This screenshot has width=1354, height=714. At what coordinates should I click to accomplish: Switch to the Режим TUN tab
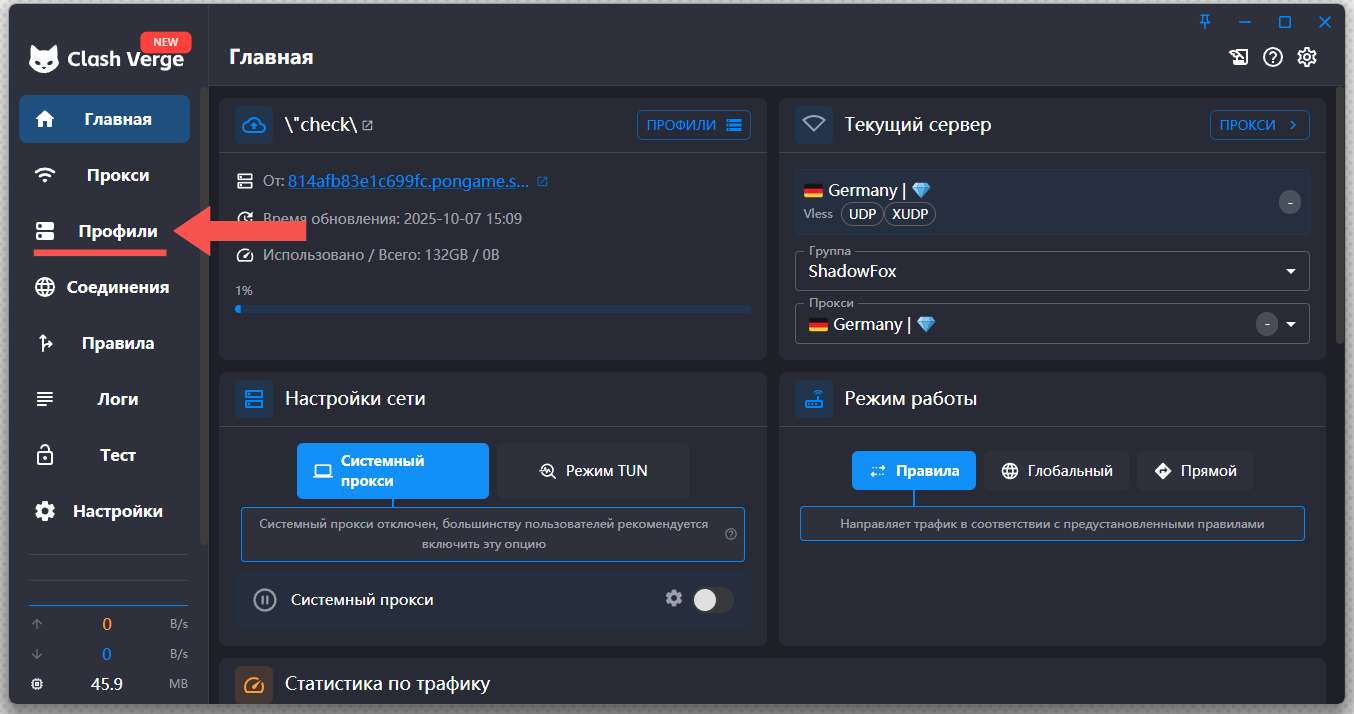coord(593,471)
